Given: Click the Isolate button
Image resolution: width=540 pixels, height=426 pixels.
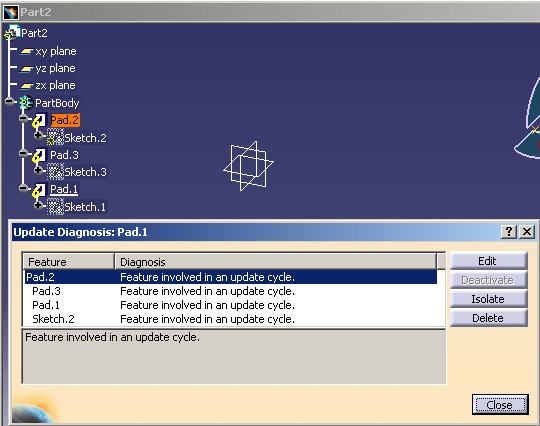Looking at the screenshot, I should click(x=488, y=299).
